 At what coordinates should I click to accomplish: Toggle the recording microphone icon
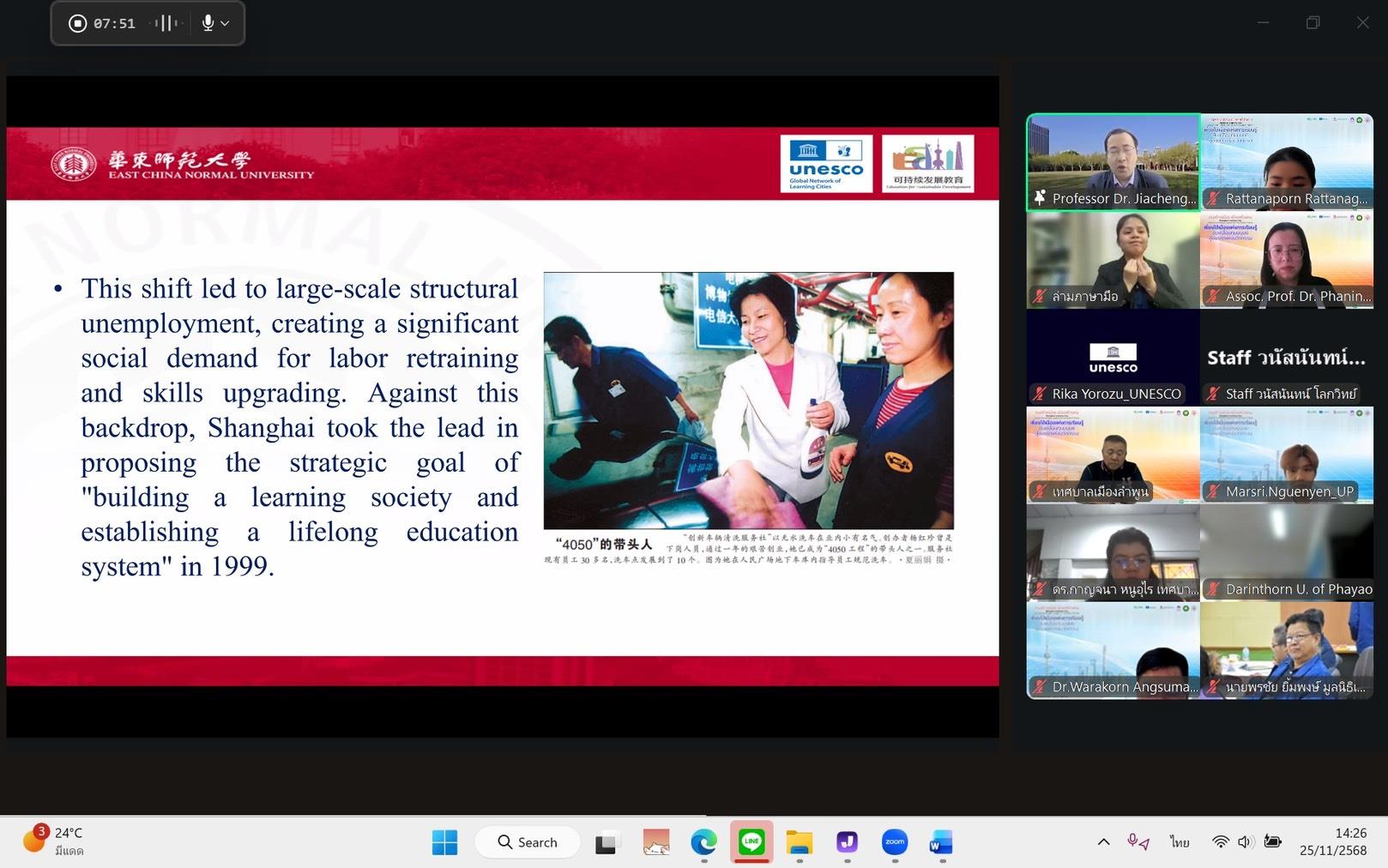pyautogui.click(x=208, y=23)
